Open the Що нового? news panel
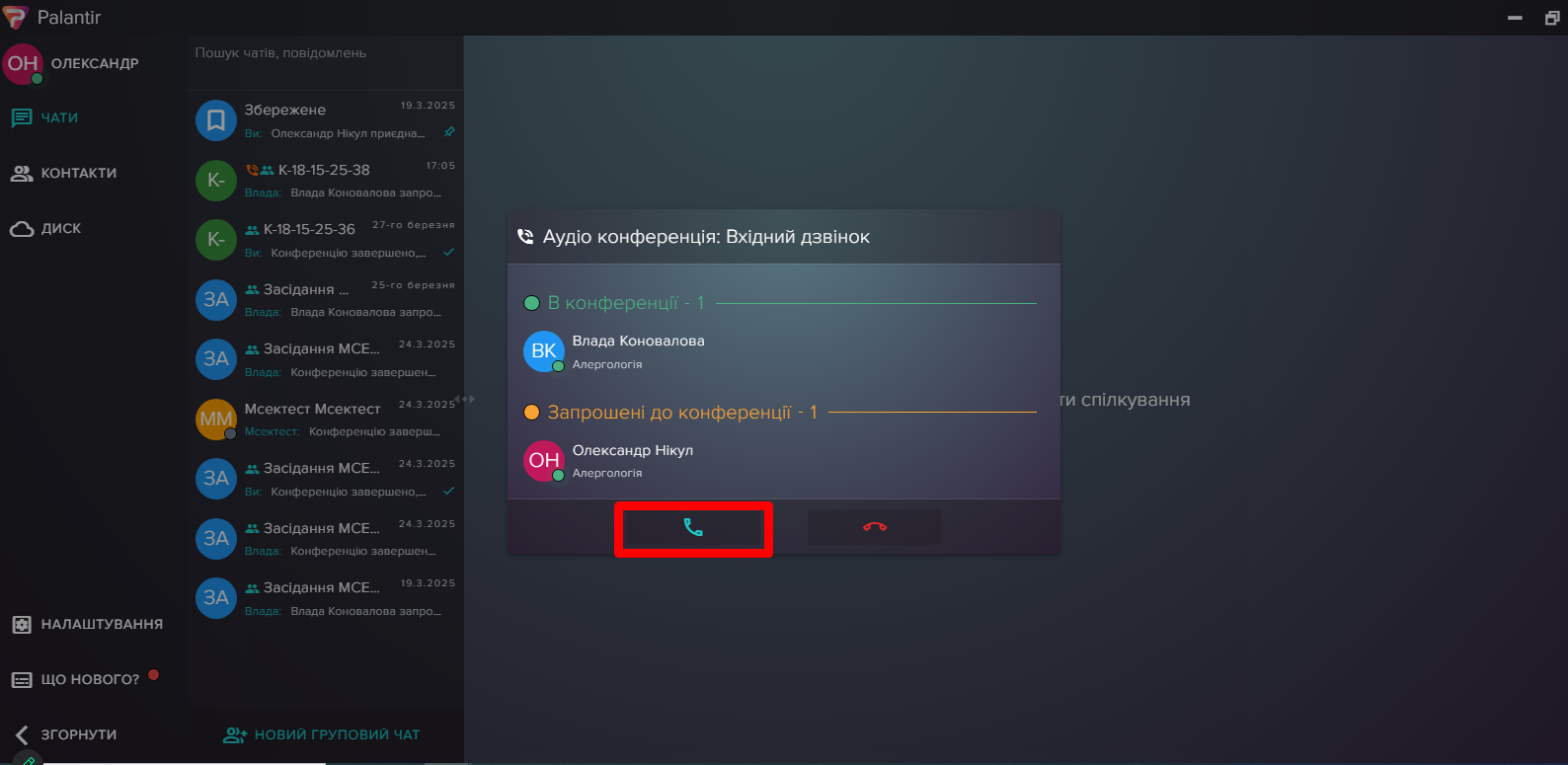This screenshot has width=1568, height=765. click(x=89, y=679)
